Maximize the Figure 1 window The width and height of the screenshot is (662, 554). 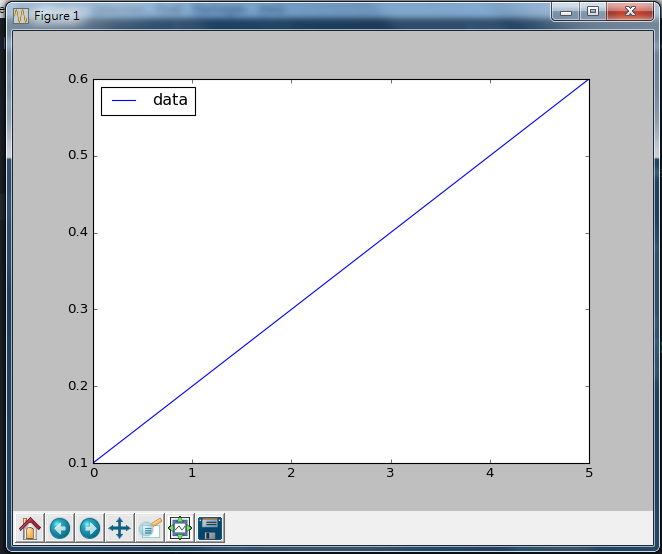[x=593, y=11]
